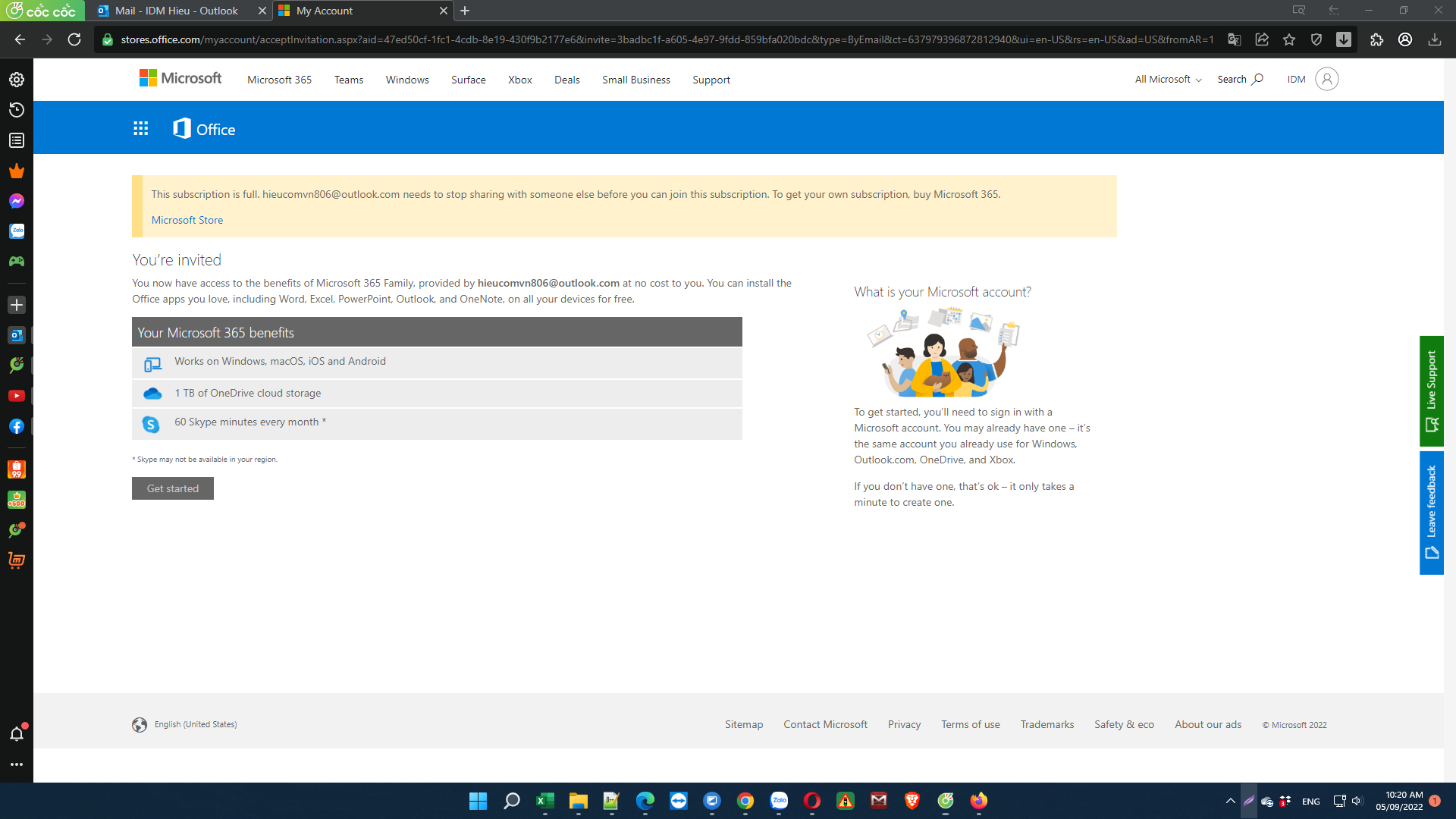Image resolution: width=1456 pixels, height=819 pixels.
Task: Open Cốc Cốc sidebar settings gear
Action: click(17, 80)
